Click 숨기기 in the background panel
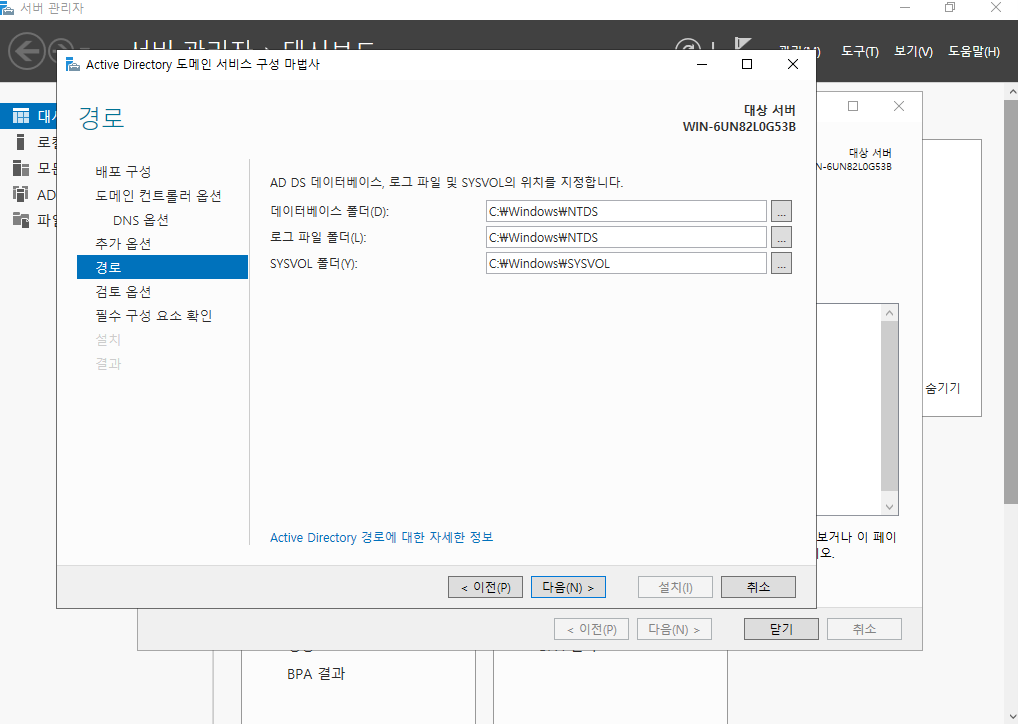The height and width of the screenshot is (724, 1018). (943, 388)
